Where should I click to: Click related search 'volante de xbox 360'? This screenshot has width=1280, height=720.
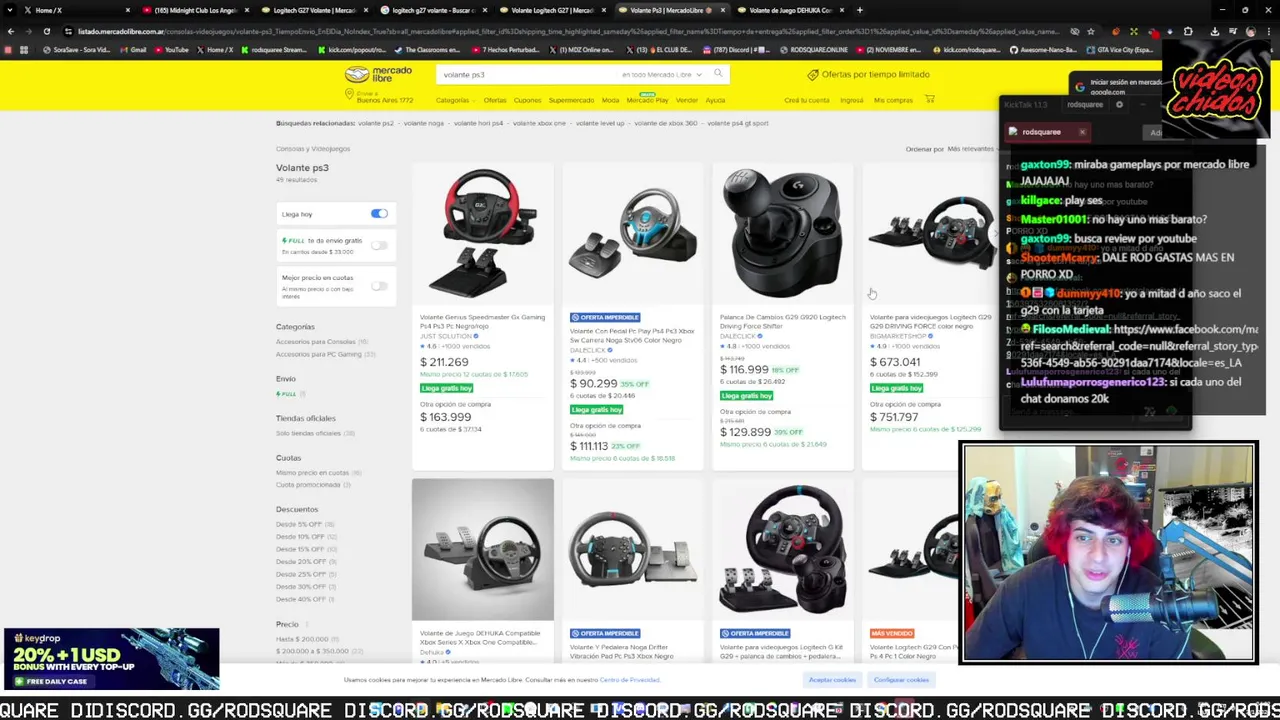666,123
